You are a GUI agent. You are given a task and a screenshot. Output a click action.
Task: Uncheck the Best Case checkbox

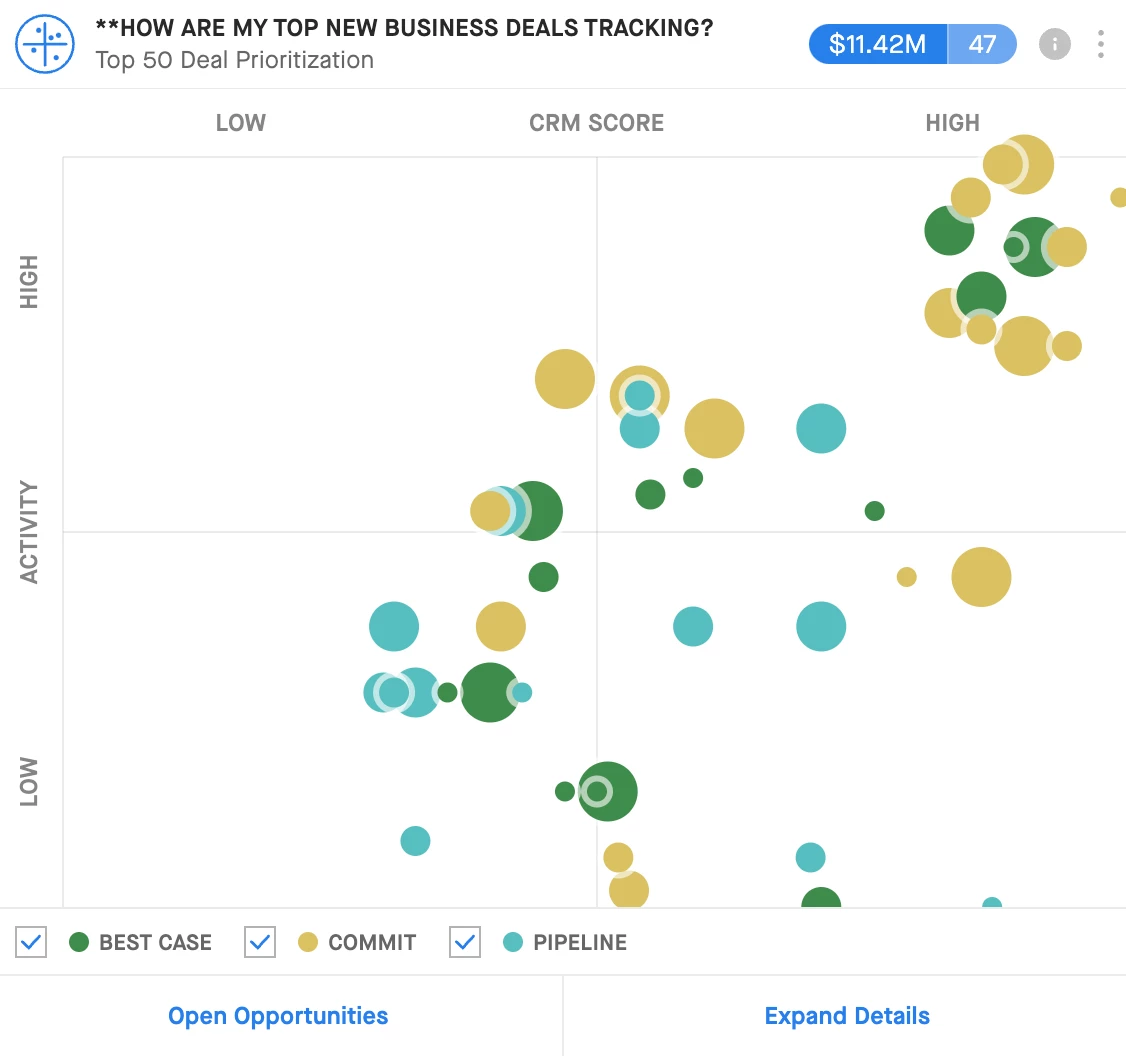31,942
